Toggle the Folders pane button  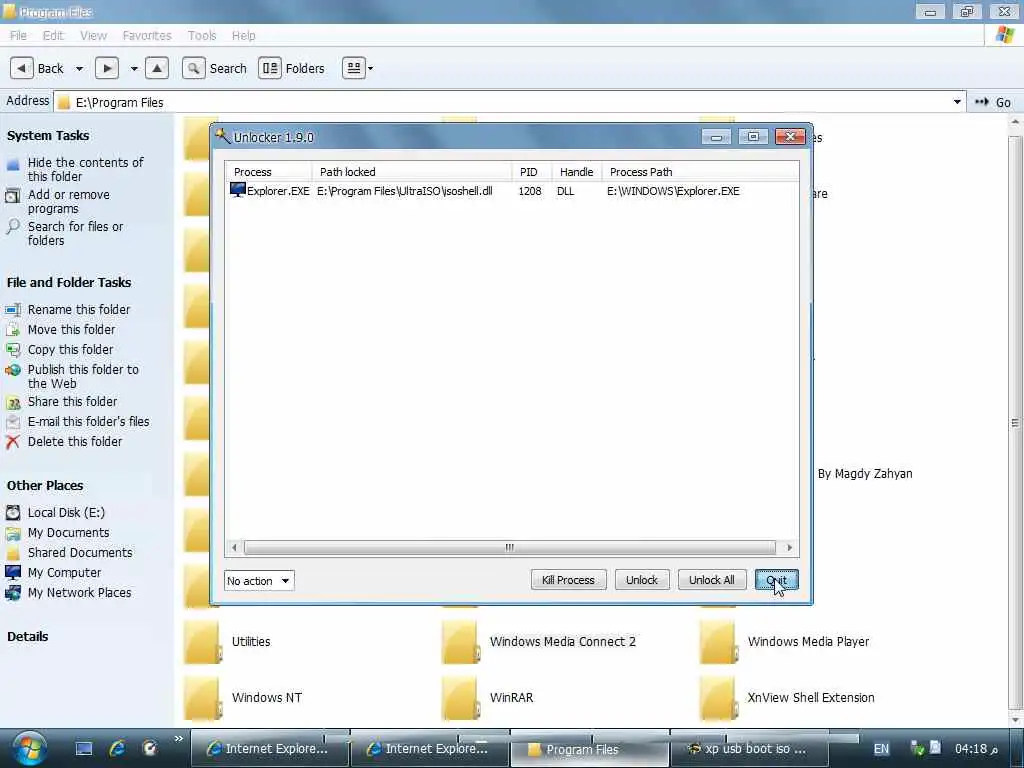pyautogui.click(x=291, y=68)
